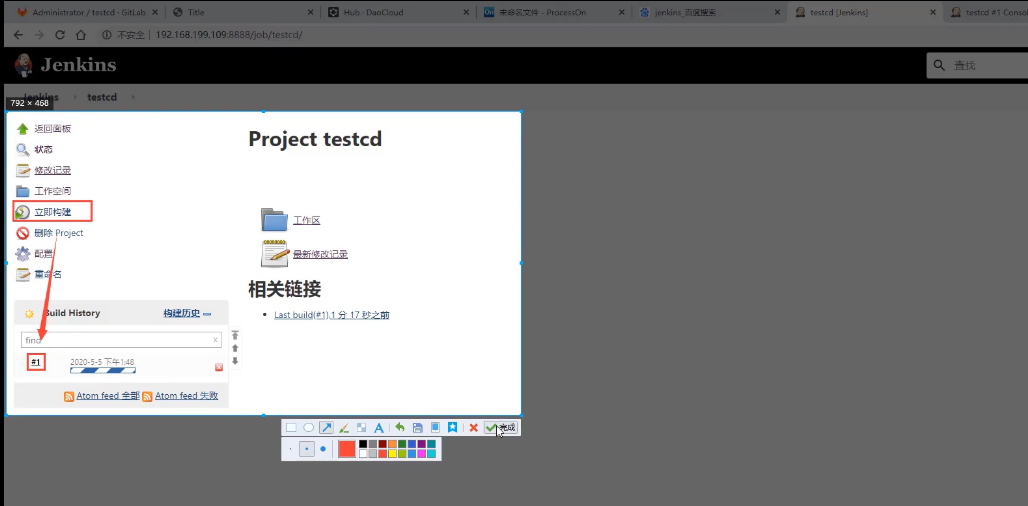This screenshot has width=1028, height=506.
Task: Select the small dot line thickness
Action: (291, 449)
